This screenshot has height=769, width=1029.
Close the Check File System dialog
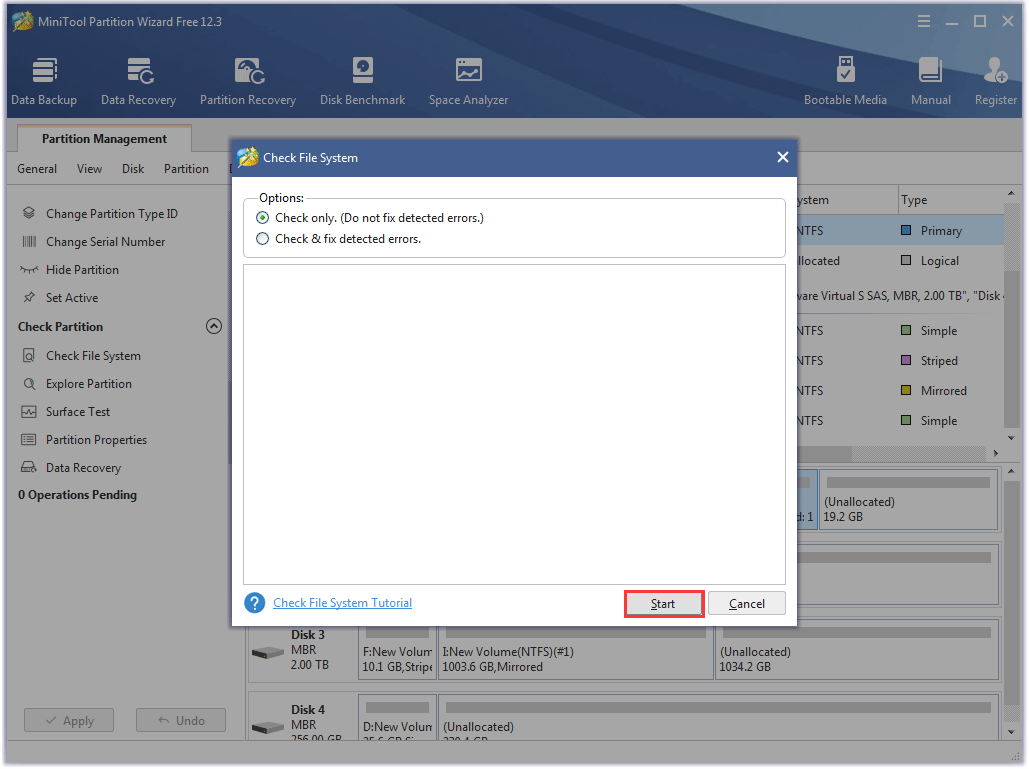(x=782, y=157)
